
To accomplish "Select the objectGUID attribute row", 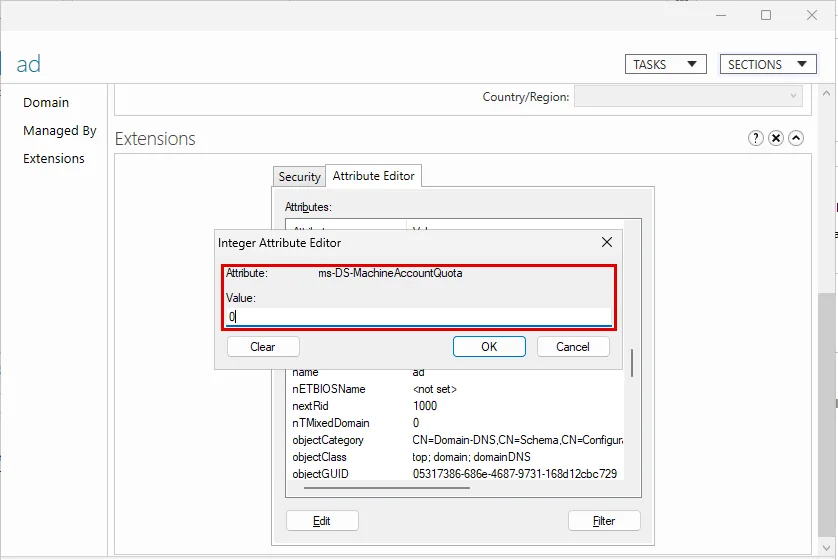I will point(457,474).
